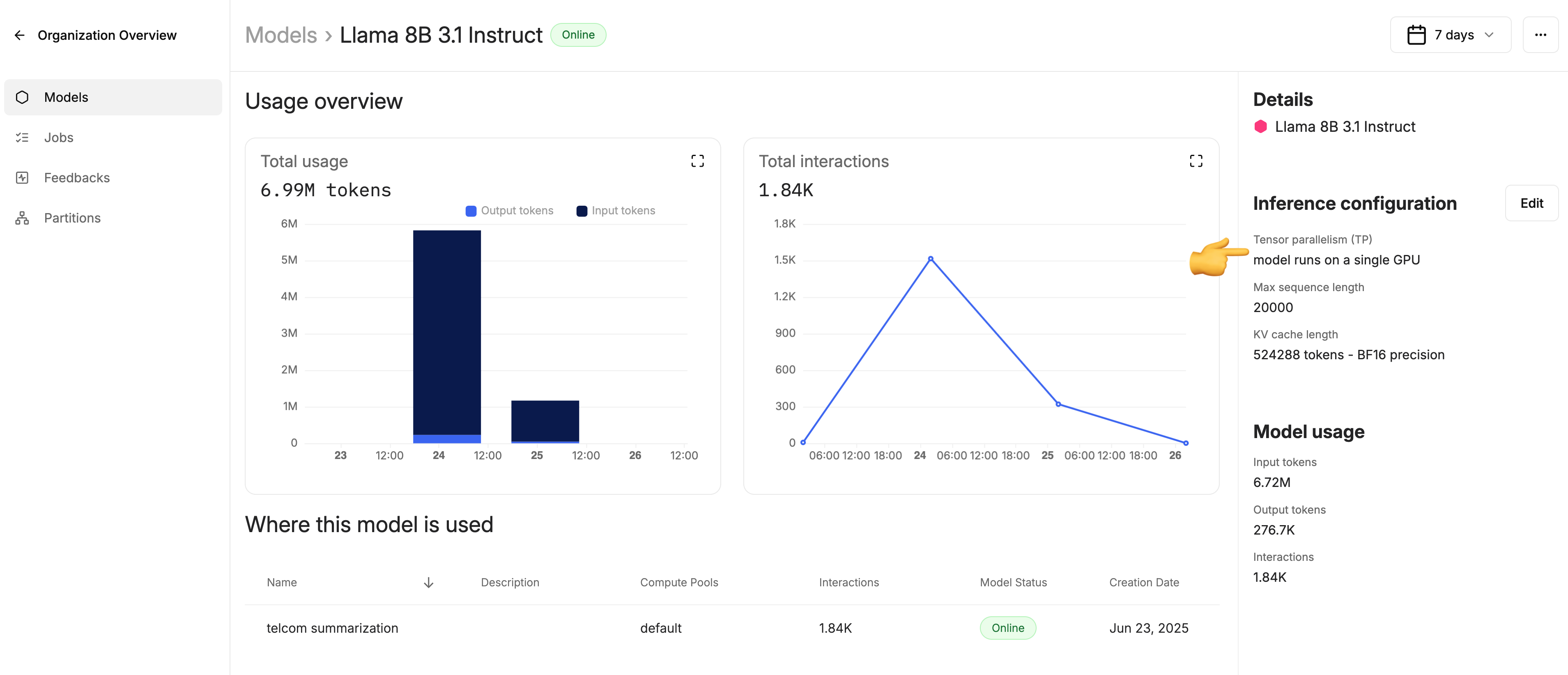Screen dimensions: 1568x675
Task: Click the Models breadcrumb link
Action: tap(280, 35)
